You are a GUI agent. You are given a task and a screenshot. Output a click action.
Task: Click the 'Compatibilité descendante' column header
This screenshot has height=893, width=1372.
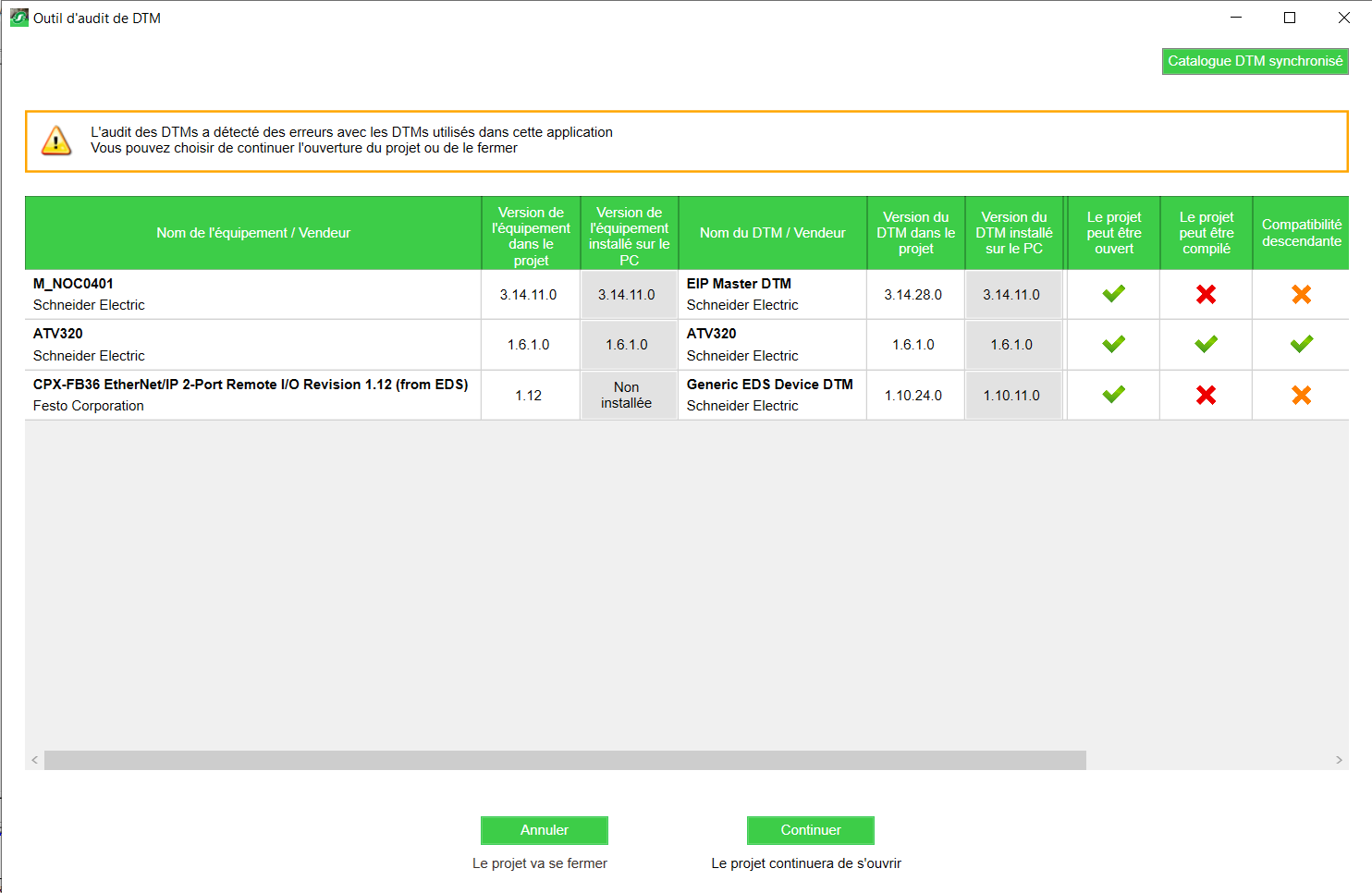point(1301,233)
